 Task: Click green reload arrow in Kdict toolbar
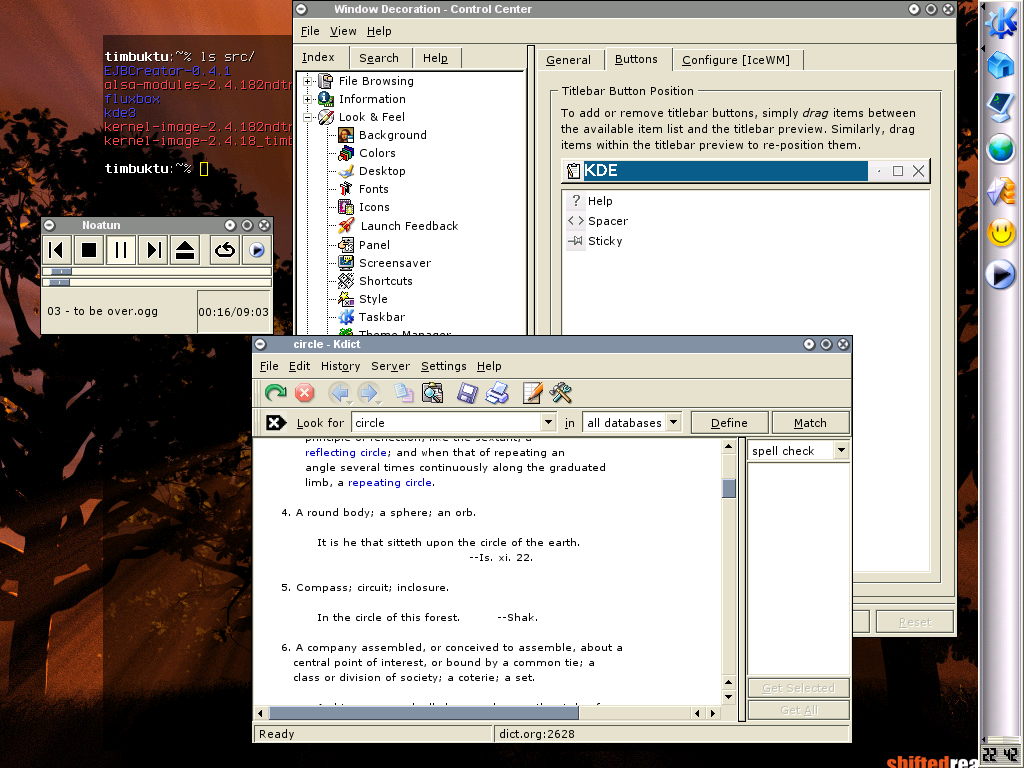pyautogui.click(x=276, y=393)
